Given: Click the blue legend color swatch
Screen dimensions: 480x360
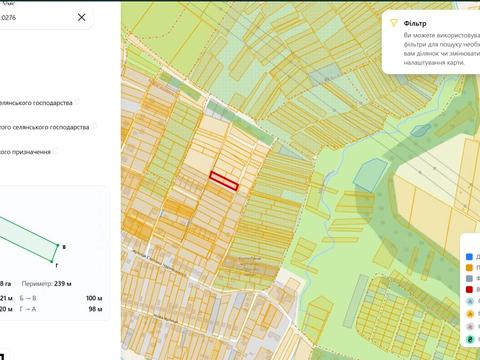Looking at the screenshot, I should pos(469,257).
